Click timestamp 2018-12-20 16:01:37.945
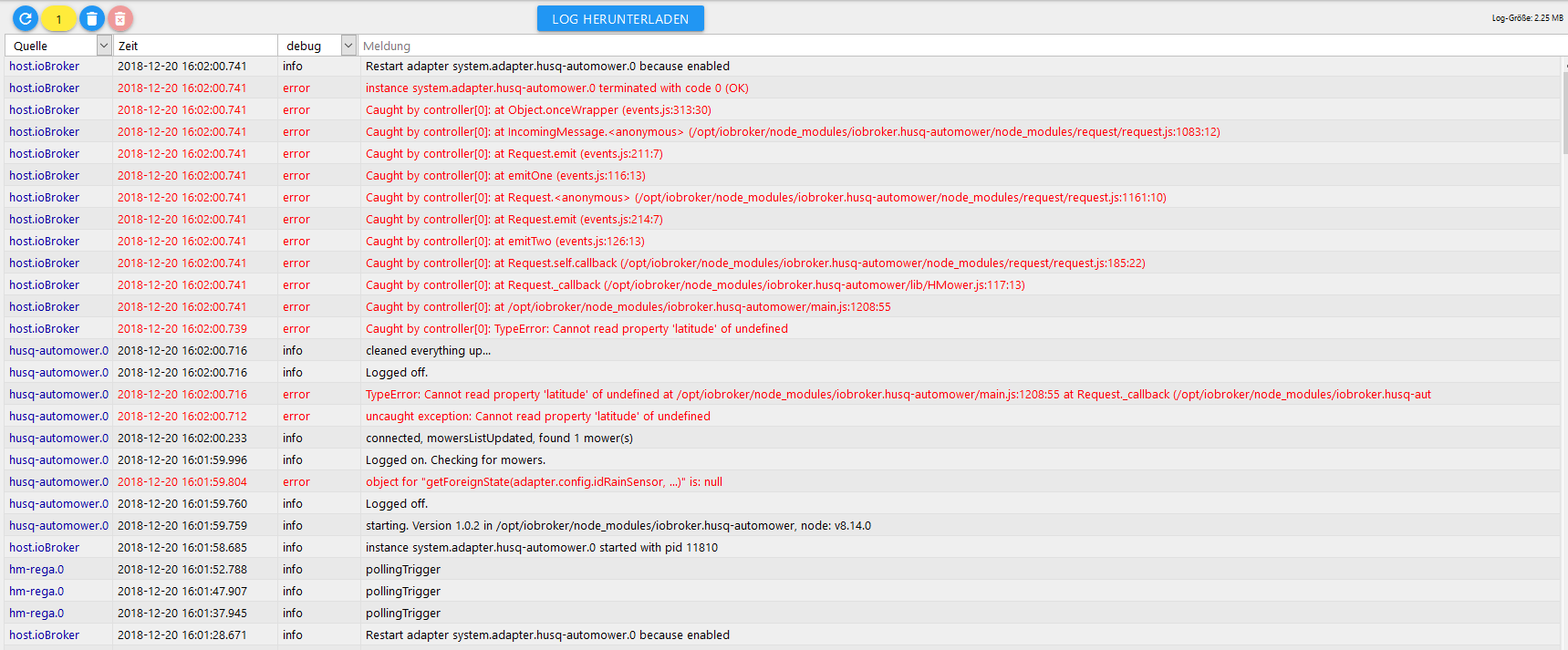 click(x=182, y=614)
